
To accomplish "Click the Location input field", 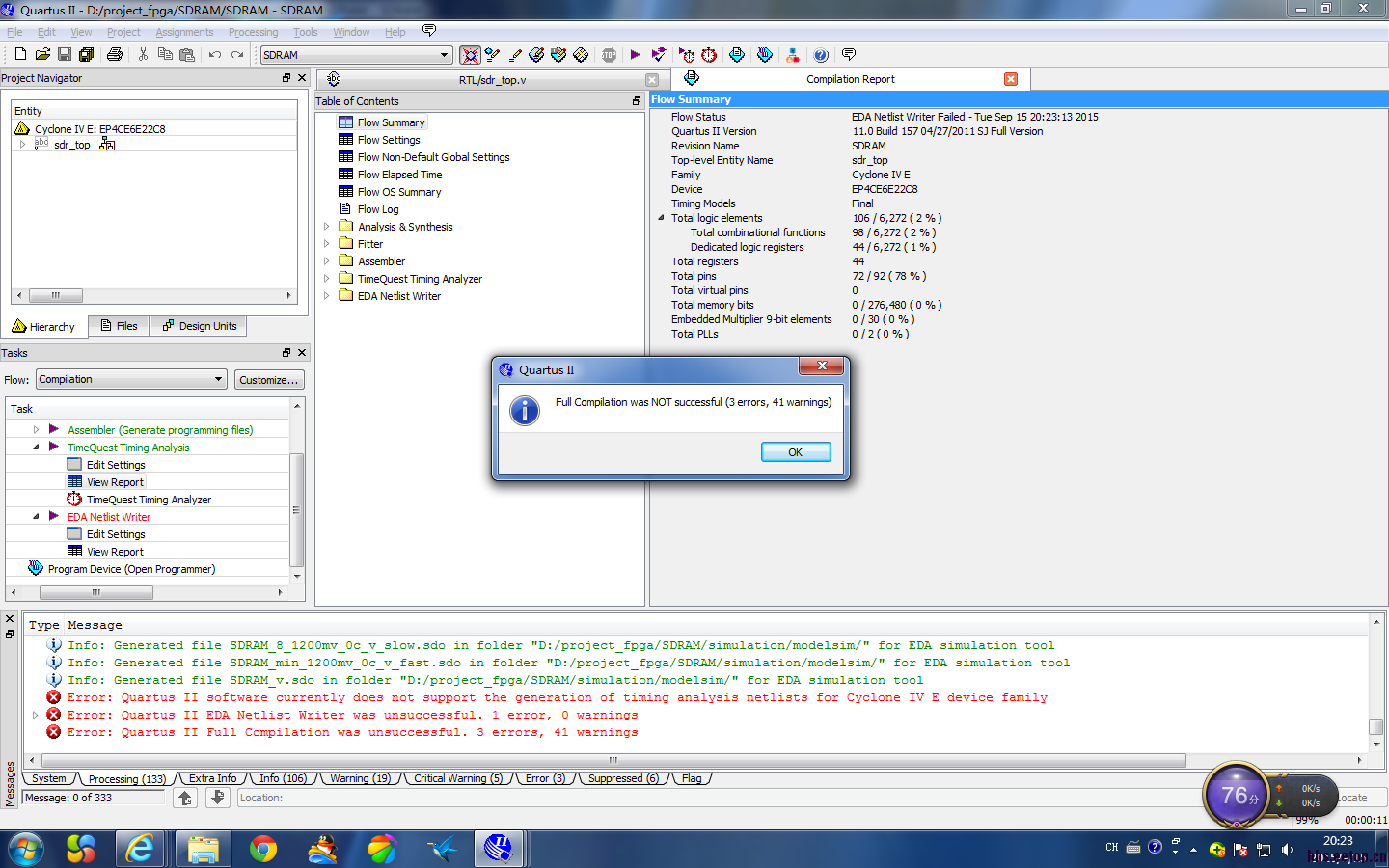I will [719, 798].
